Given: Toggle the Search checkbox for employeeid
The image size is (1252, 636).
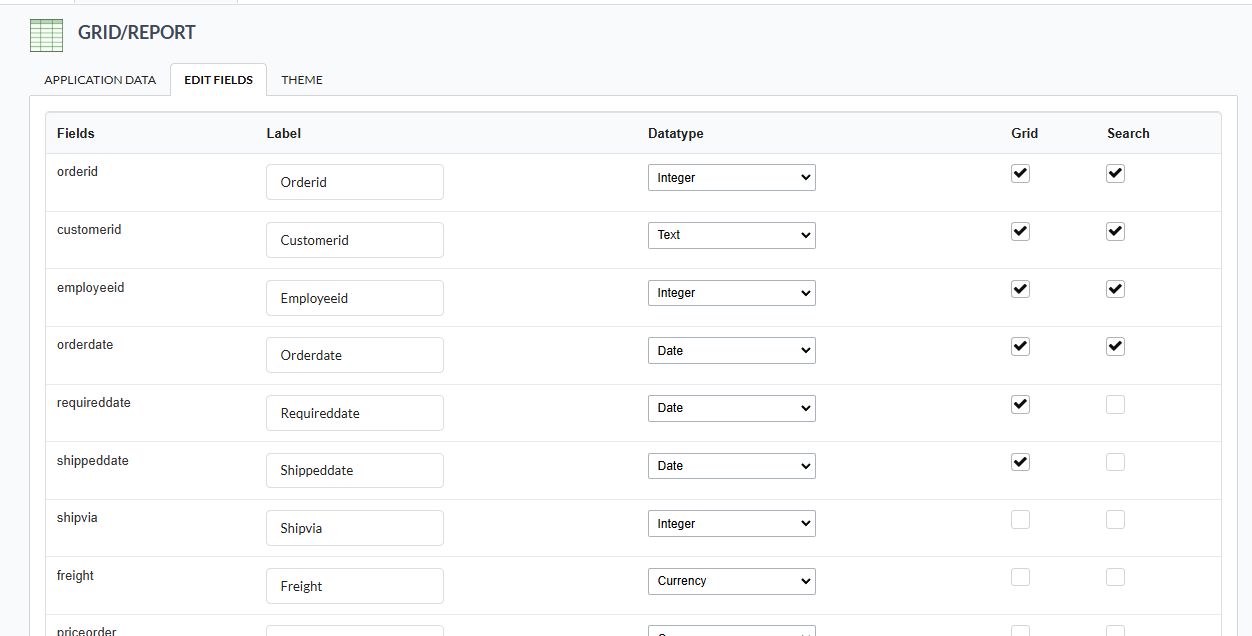Looking at the screenshot, I should [1115, 288].
